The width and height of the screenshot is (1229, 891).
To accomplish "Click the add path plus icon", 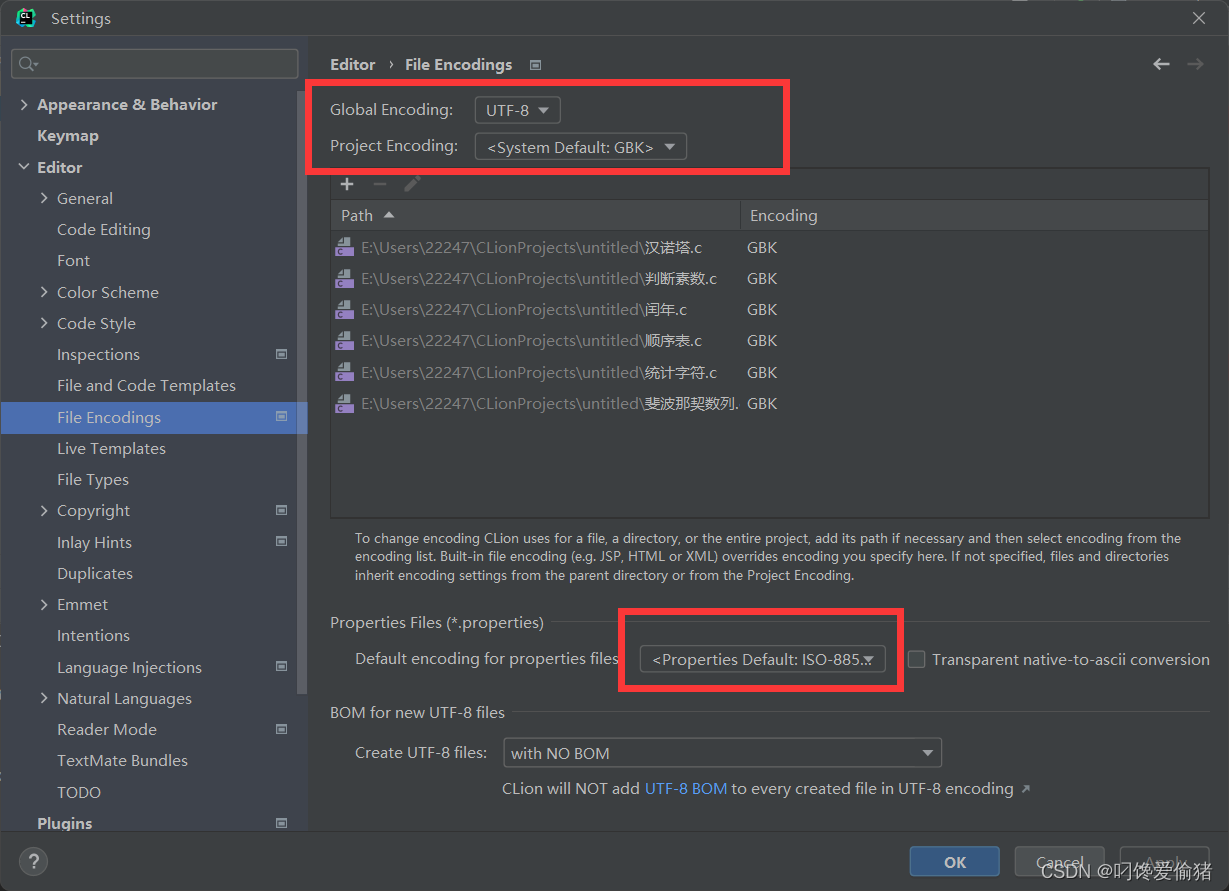I will pyautogui.click(x=347, y=184).
